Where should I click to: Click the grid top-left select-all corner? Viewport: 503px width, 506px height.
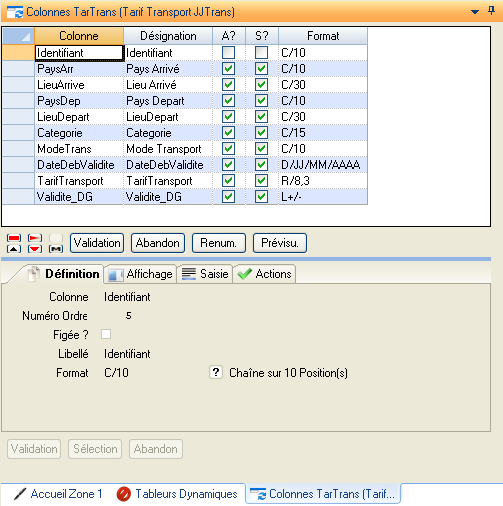coord(18,36)
